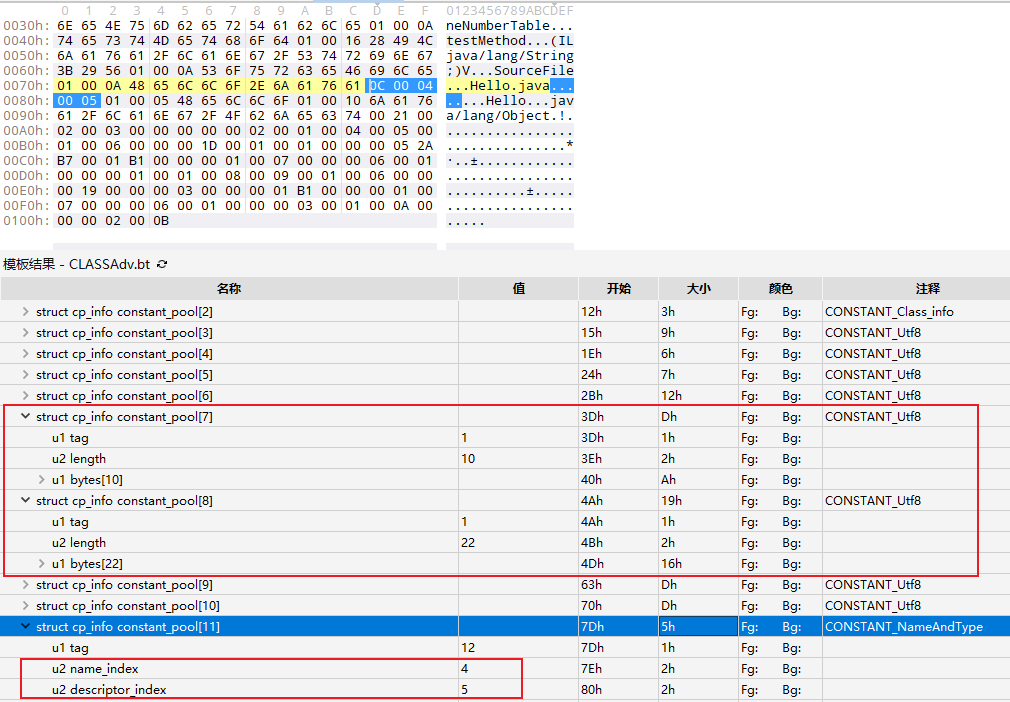
Task: Click the color cell of constant_pool[3]
Action: coord(780,332)
